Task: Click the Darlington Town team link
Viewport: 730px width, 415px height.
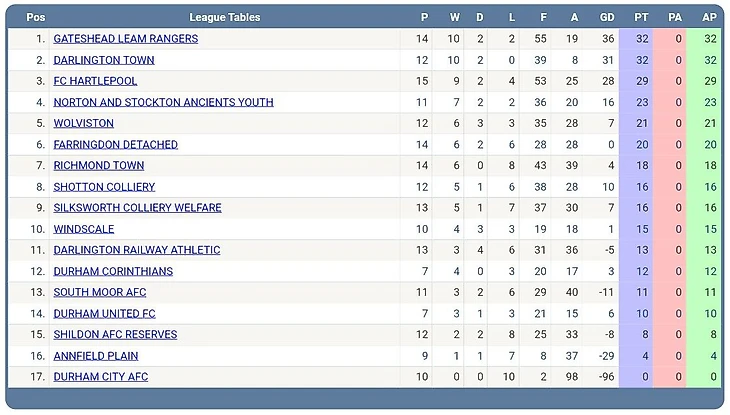Action: (x=104, y=60)
